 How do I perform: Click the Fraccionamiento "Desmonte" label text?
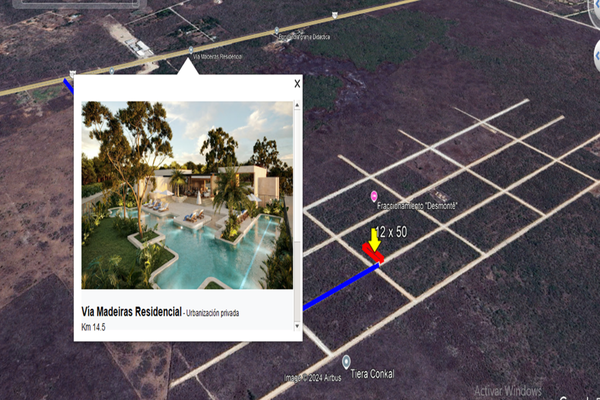417,206
